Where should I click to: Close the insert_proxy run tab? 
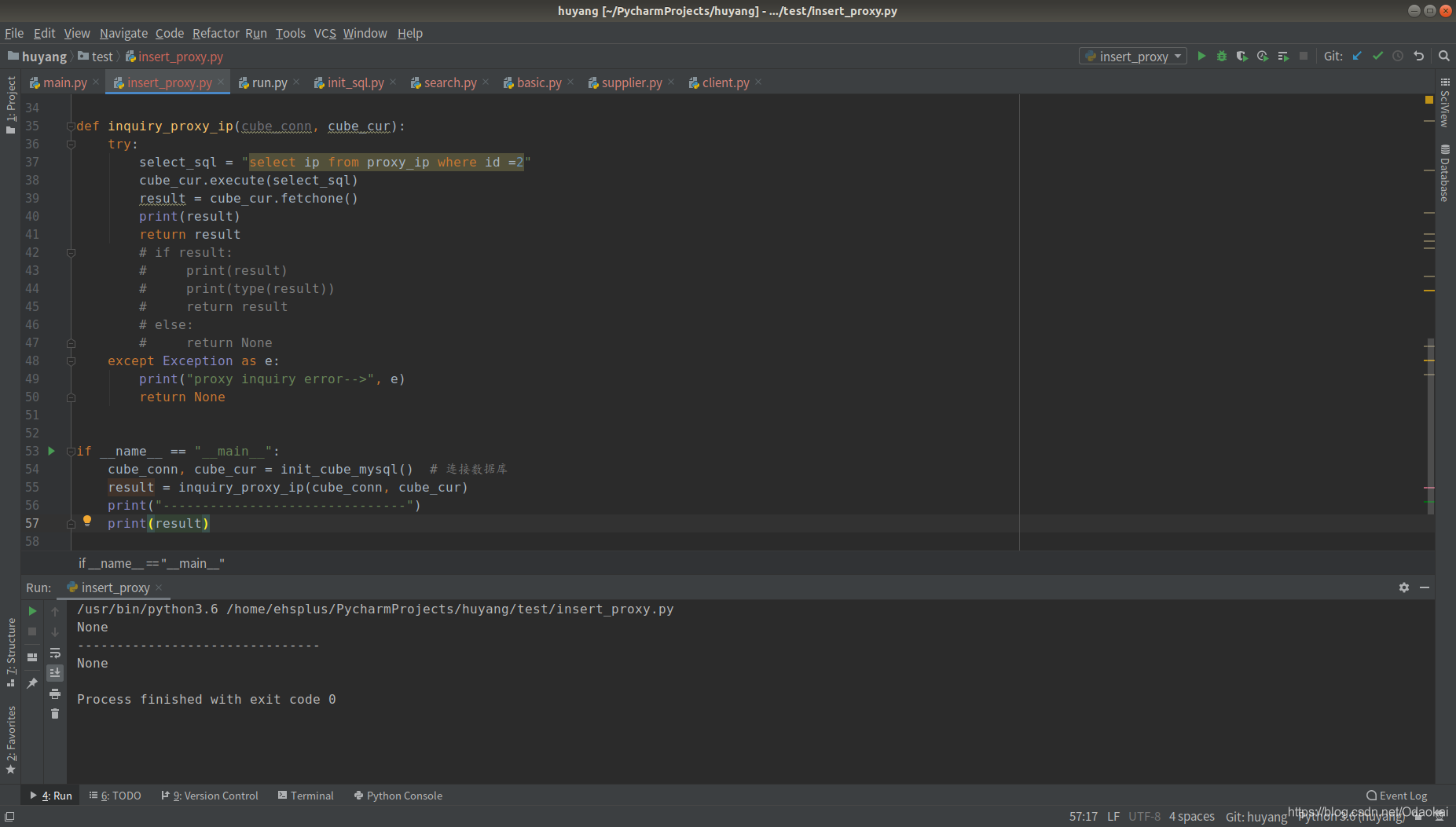[159, 587]
